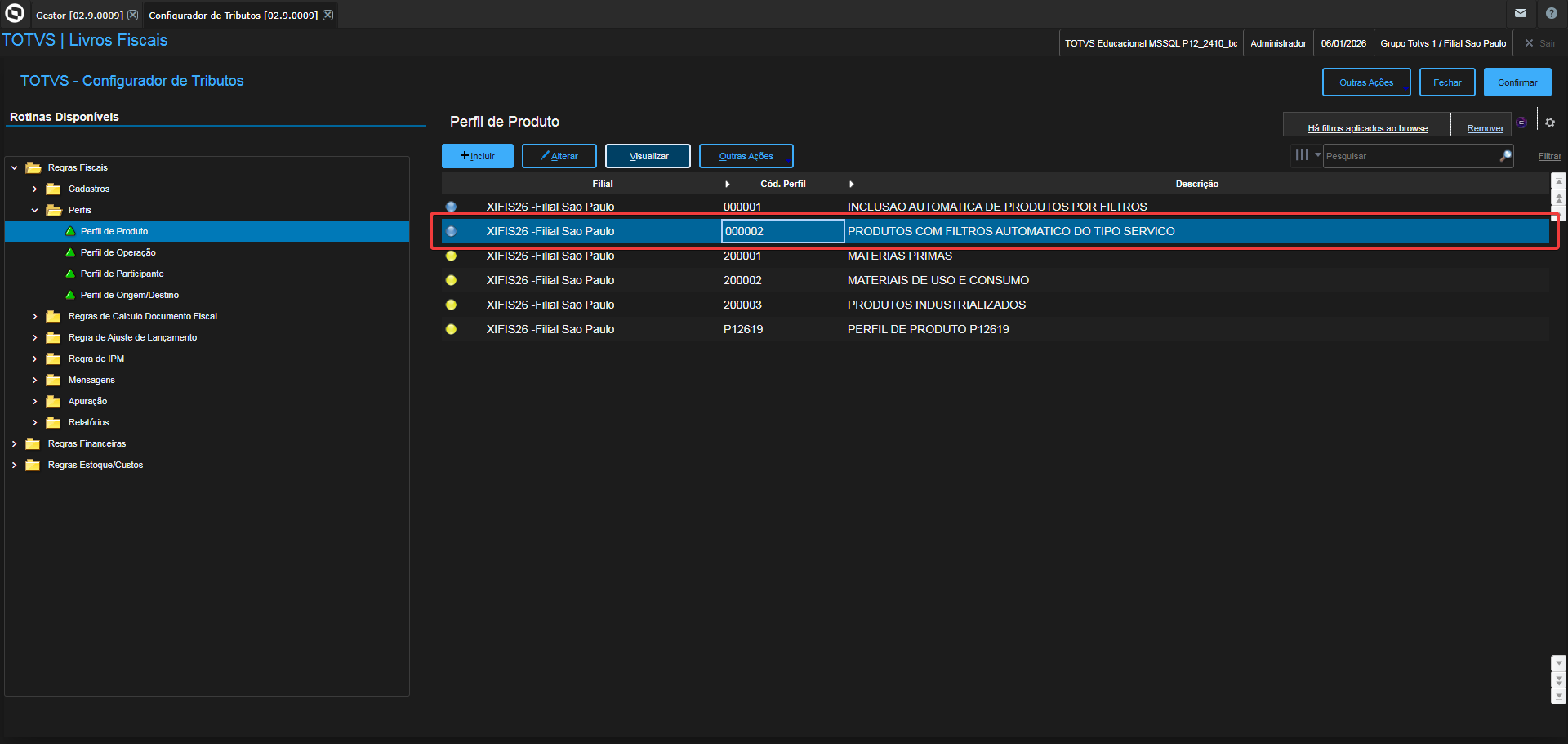Click the Cód. Perfil column header
This screenshot has height=744, width=1568.
point(782,184)
